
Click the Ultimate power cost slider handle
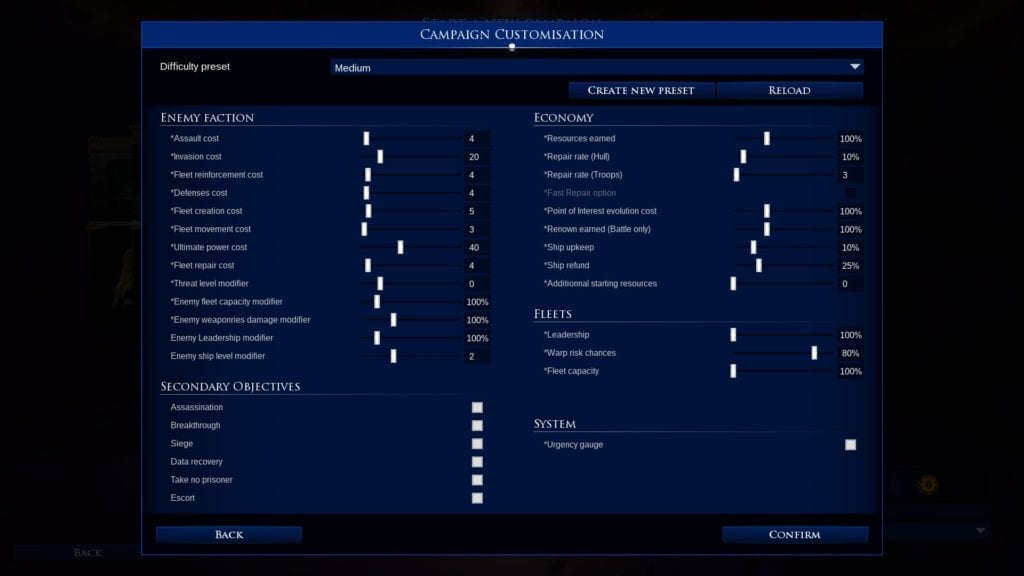(x=400, y=247)
